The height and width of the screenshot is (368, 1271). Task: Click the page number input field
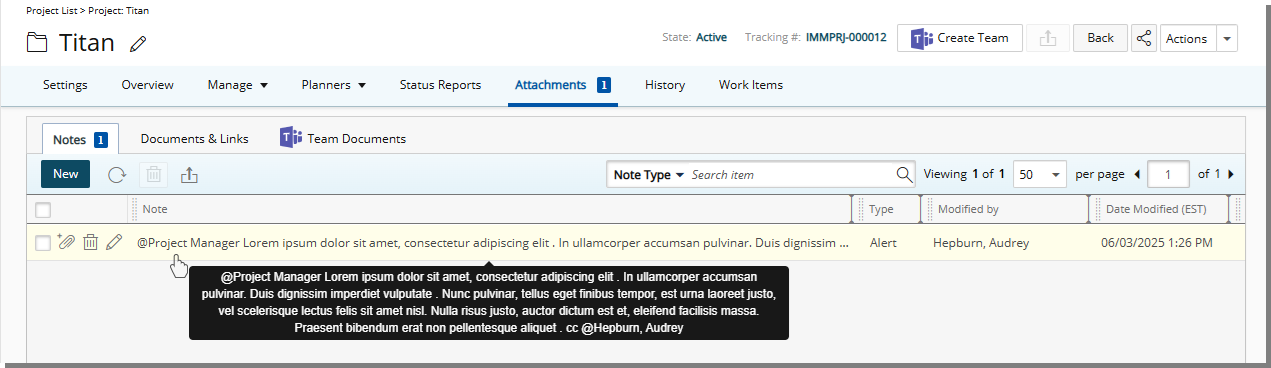point(1168,174)
